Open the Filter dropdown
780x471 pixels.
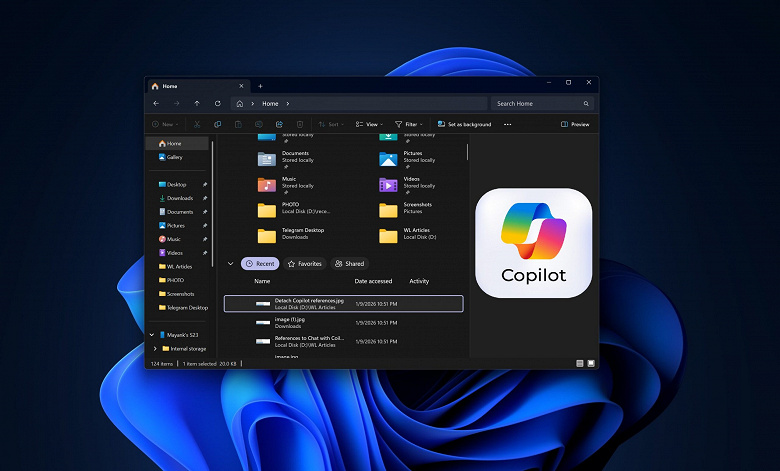tap(410, 124)
